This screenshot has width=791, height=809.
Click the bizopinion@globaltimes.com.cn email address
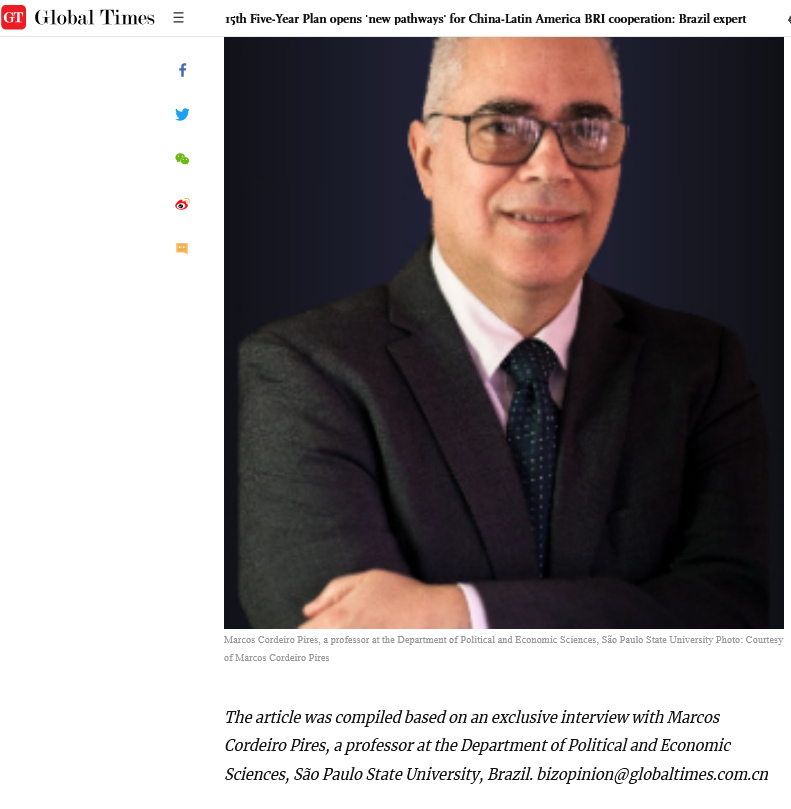(653, 774)
